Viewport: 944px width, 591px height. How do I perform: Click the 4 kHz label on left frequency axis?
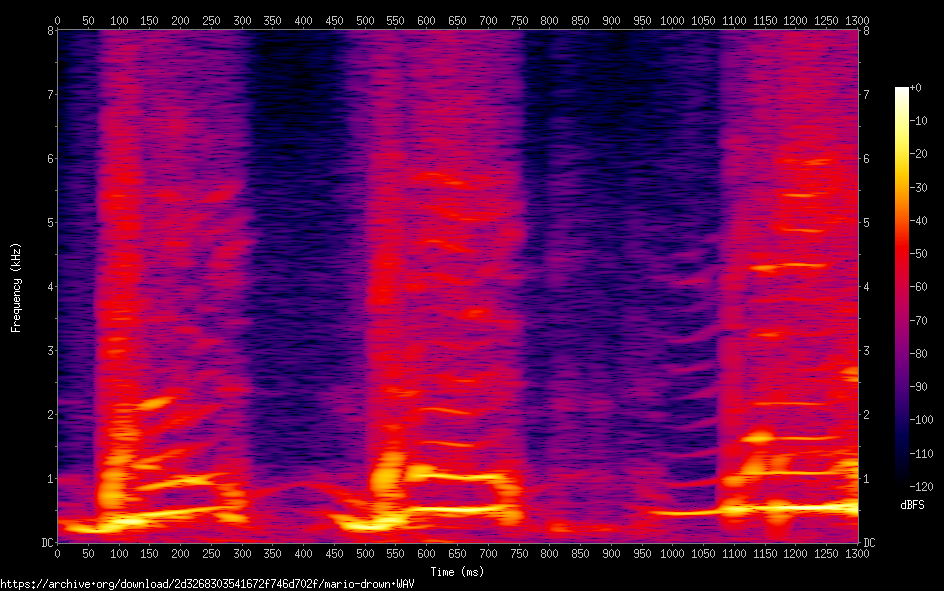48,287
